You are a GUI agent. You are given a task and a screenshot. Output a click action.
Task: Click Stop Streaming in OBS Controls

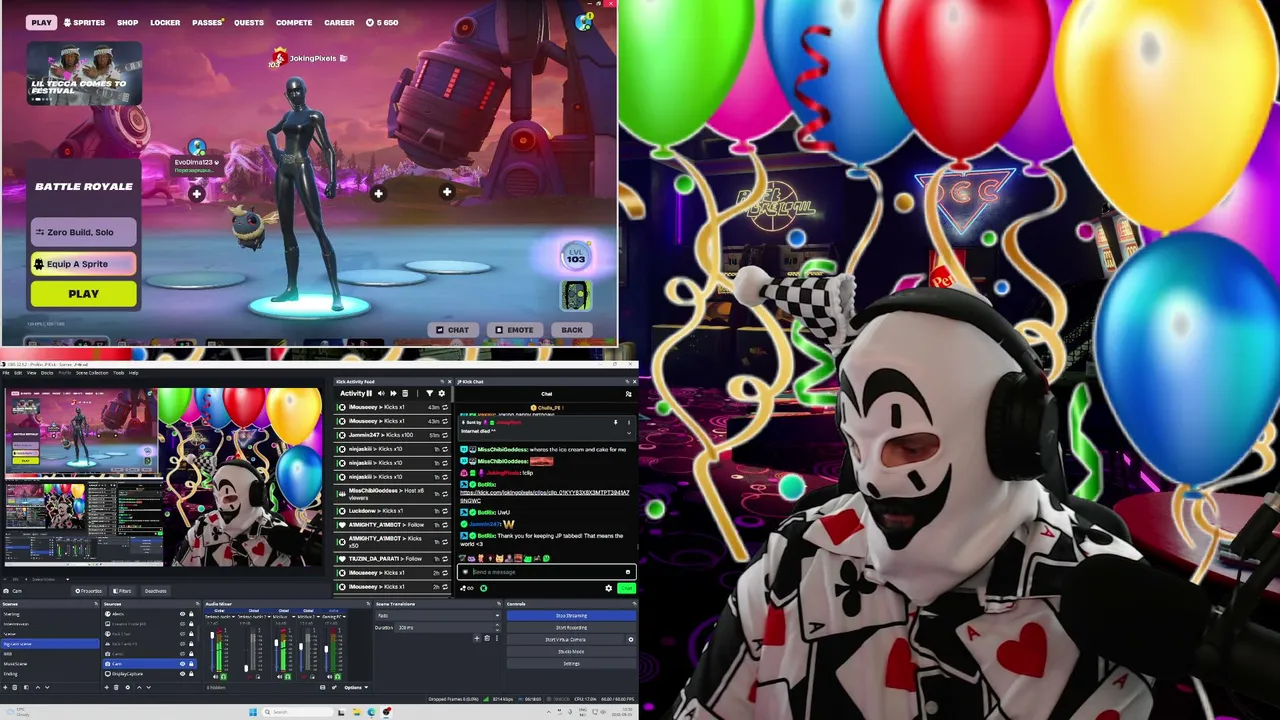[x=571, y=615]
